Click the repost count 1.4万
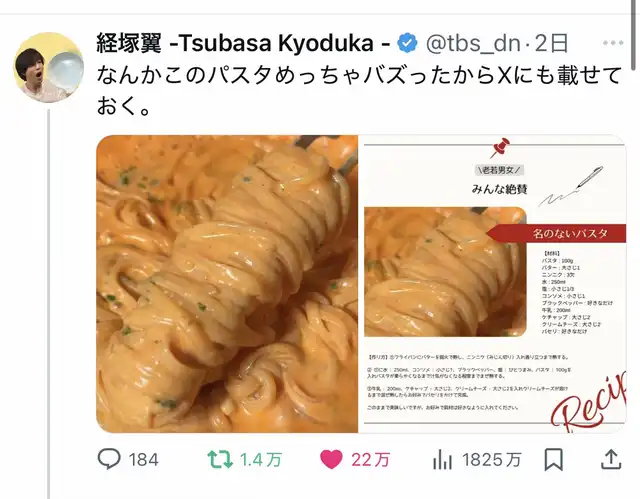 pyautogui.click(x=260, y=460)
